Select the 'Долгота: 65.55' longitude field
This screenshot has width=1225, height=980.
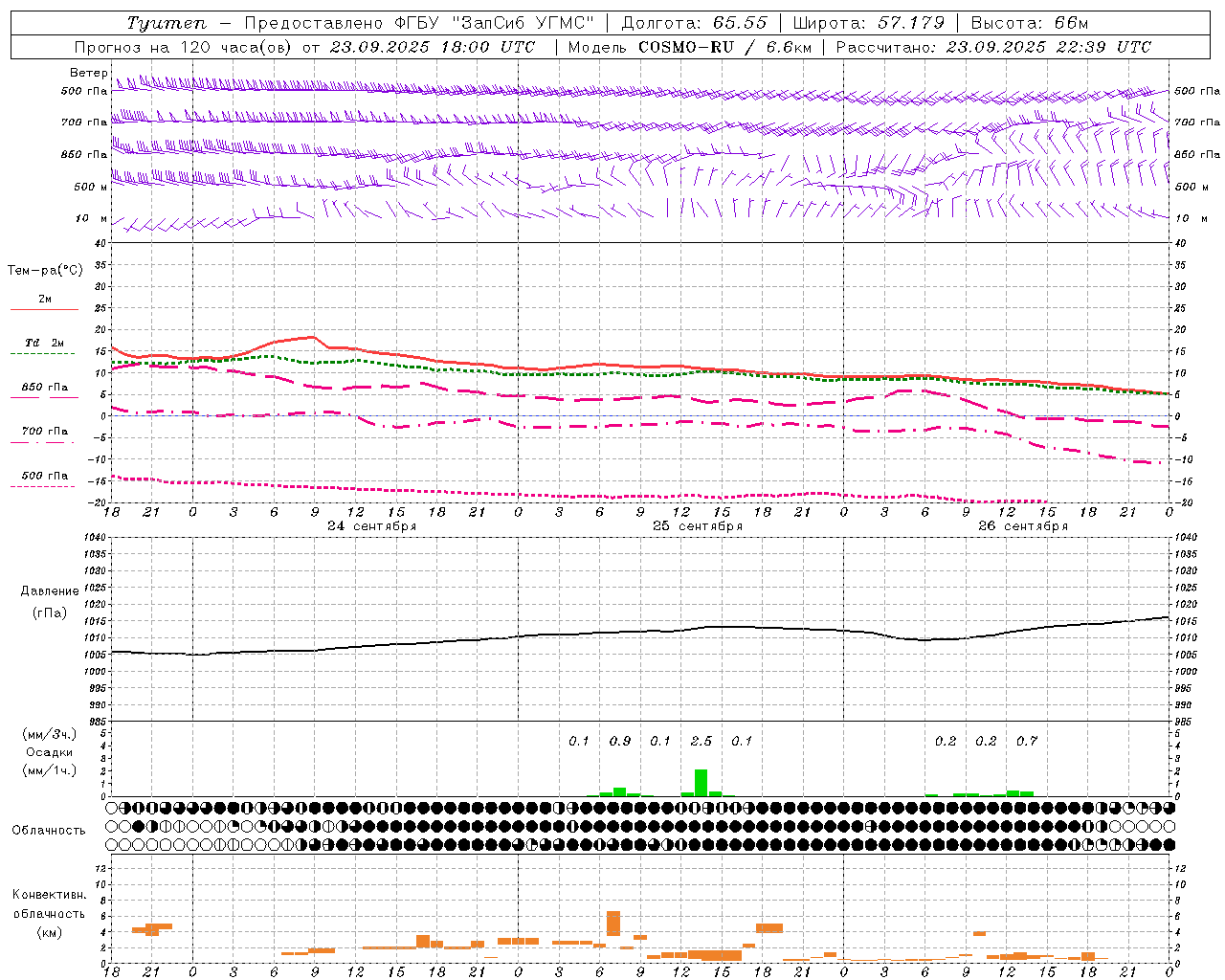click(694, 24)
